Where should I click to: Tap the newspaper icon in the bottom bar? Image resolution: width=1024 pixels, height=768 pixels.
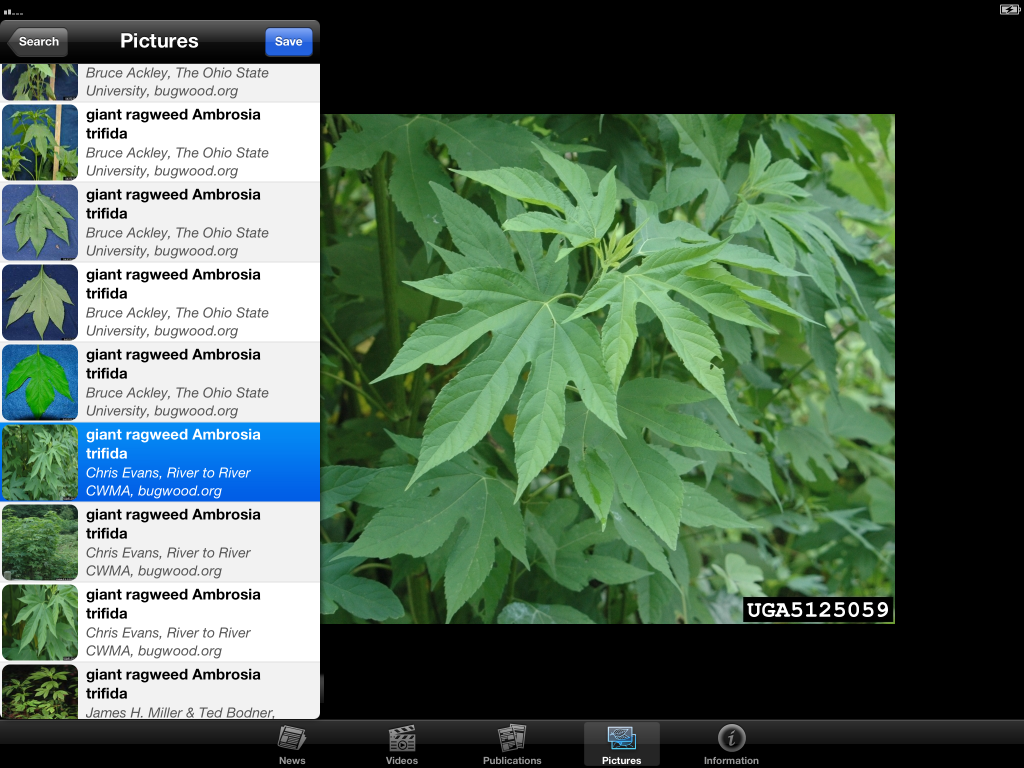292,736
